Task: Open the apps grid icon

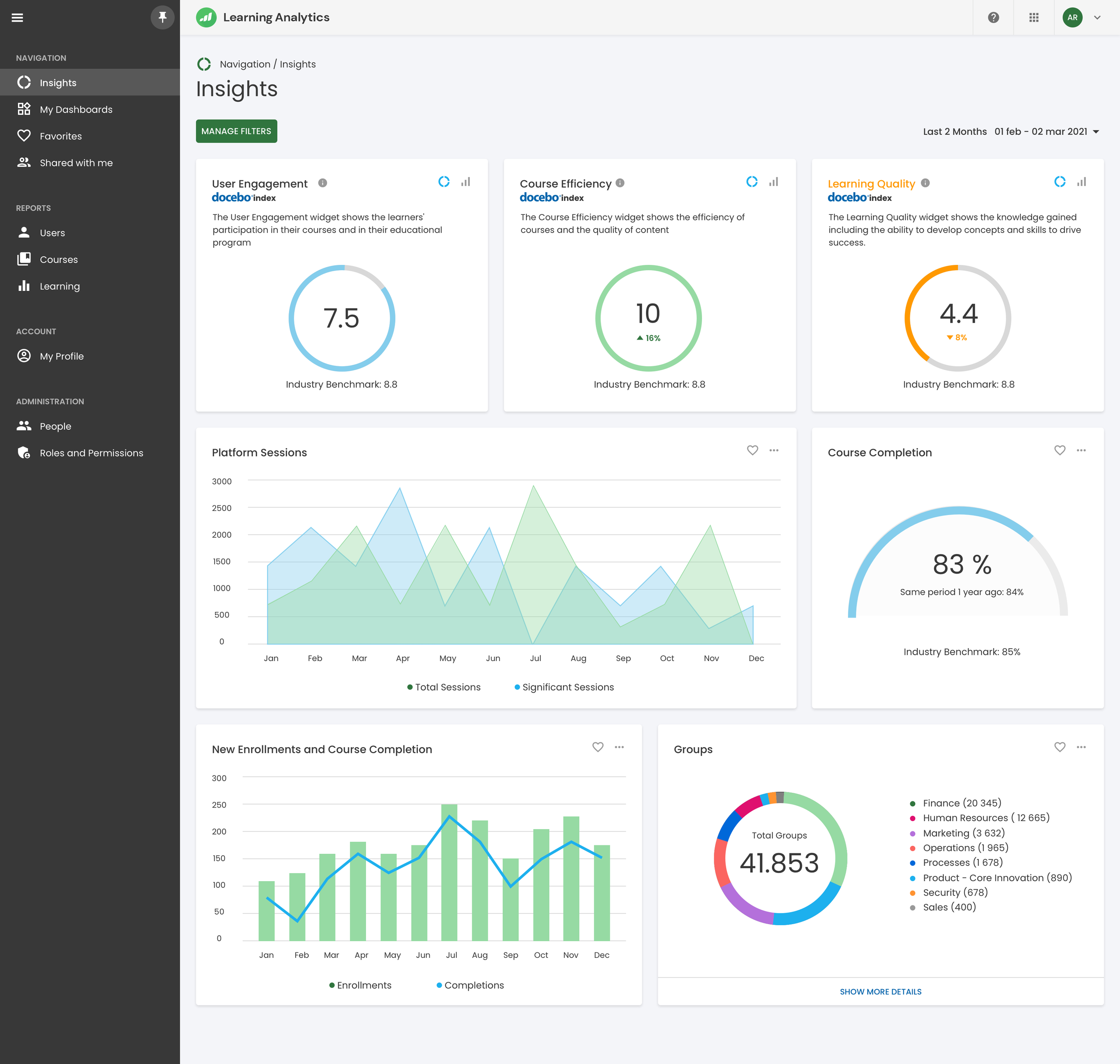Action: click(x=1034, y=17)
